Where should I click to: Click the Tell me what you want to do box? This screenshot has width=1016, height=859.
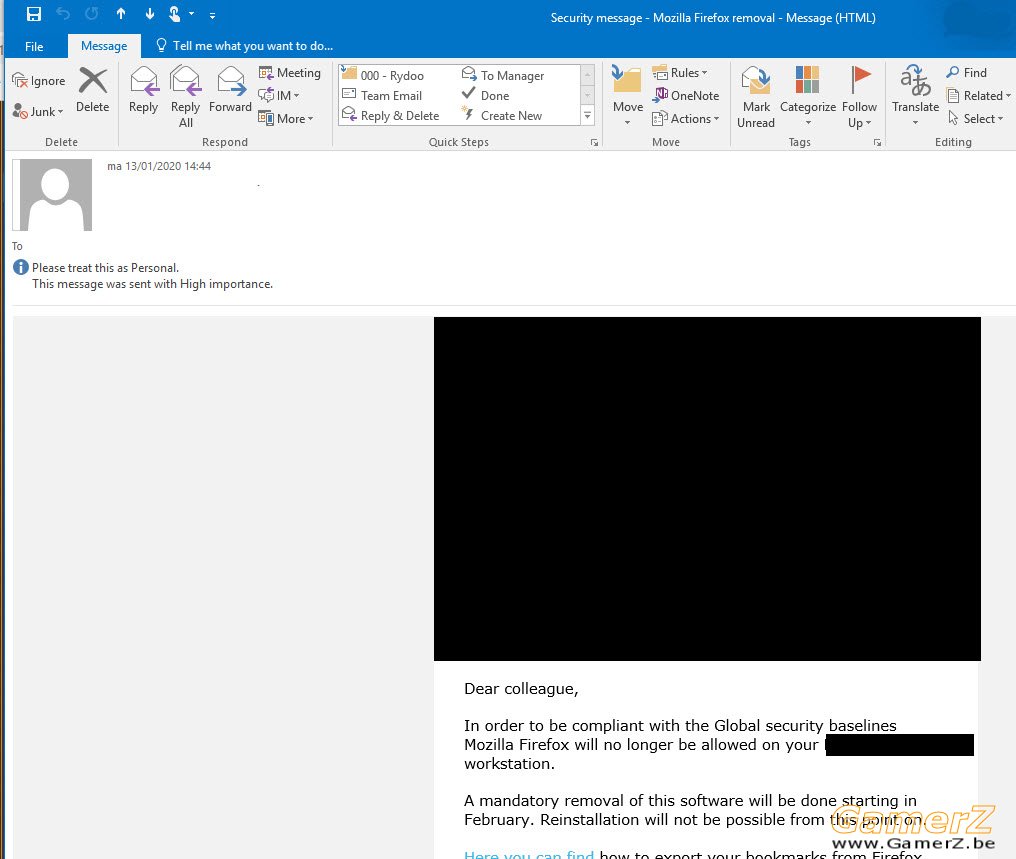coord(245,46)
